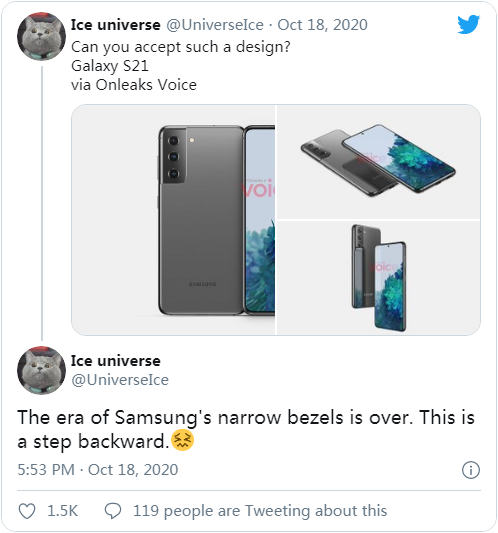Click the Twitter bird logo icon
Image resolution: width=498 pixels, height=533 pixels.
(x=468, y=24)
